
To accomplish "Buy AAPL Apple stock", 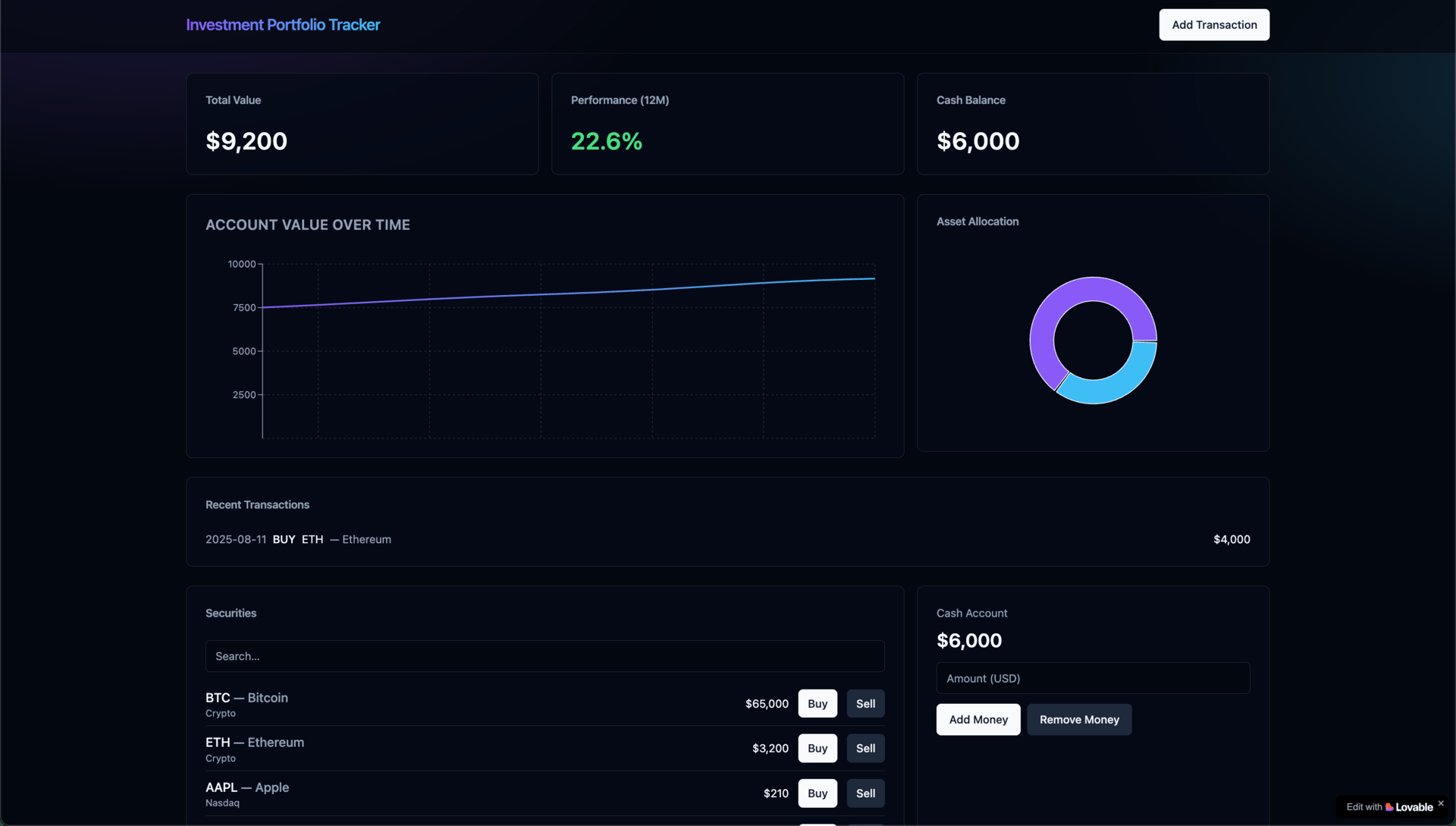I will 817,793.
